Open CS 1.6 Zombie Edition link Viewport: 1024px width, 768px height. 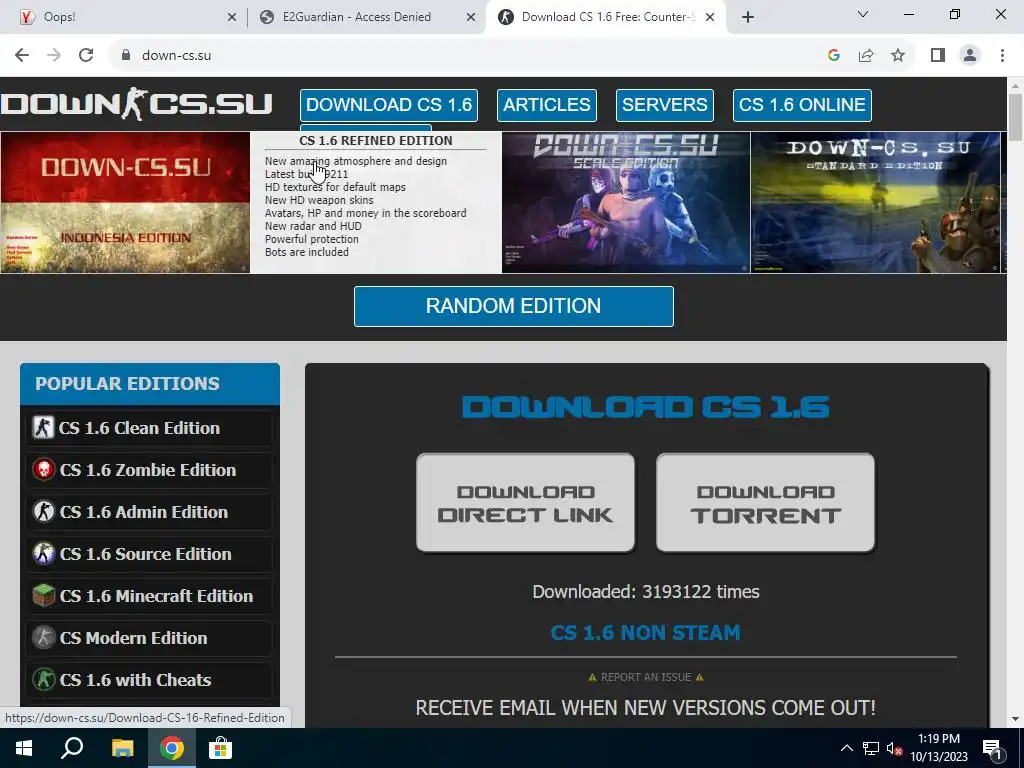[148, 470]
